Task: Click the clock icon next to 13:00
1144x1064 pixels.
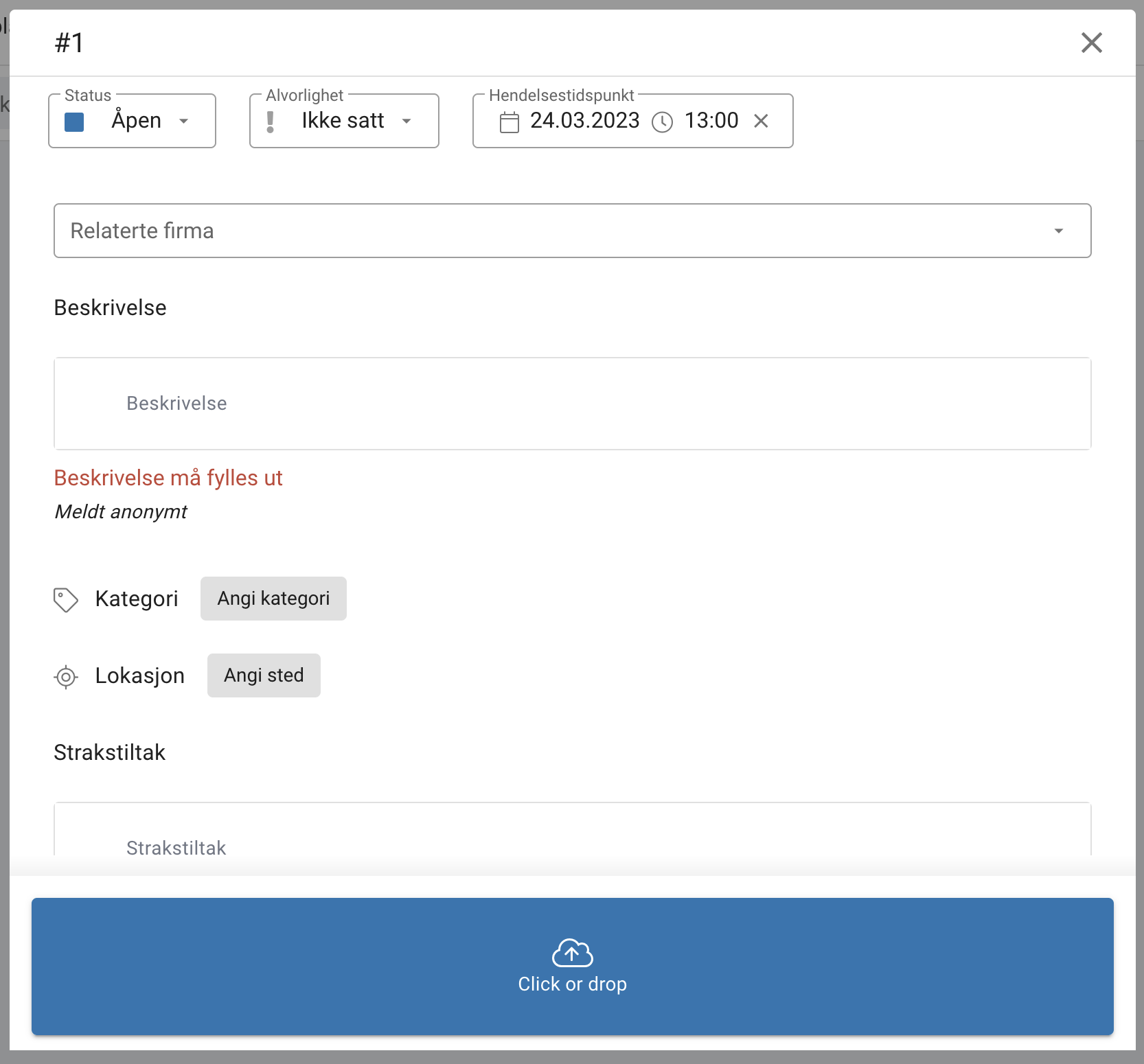Action: click(662, 122)
